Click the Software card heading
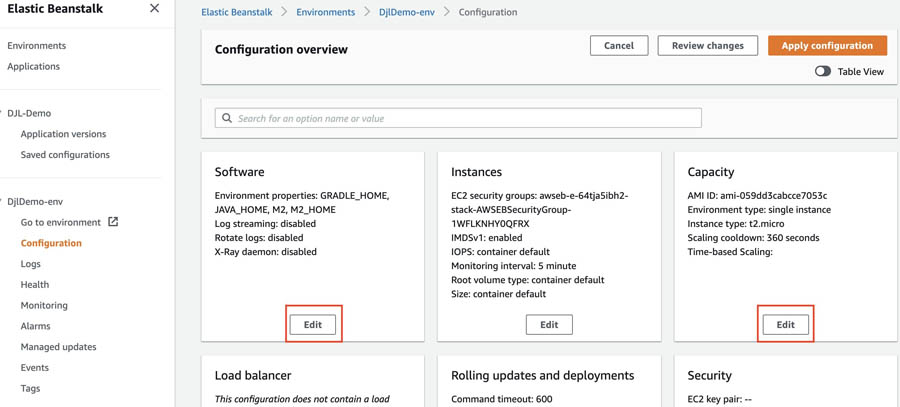The height and width of the screenshot is (407, 900). (239, 172)
